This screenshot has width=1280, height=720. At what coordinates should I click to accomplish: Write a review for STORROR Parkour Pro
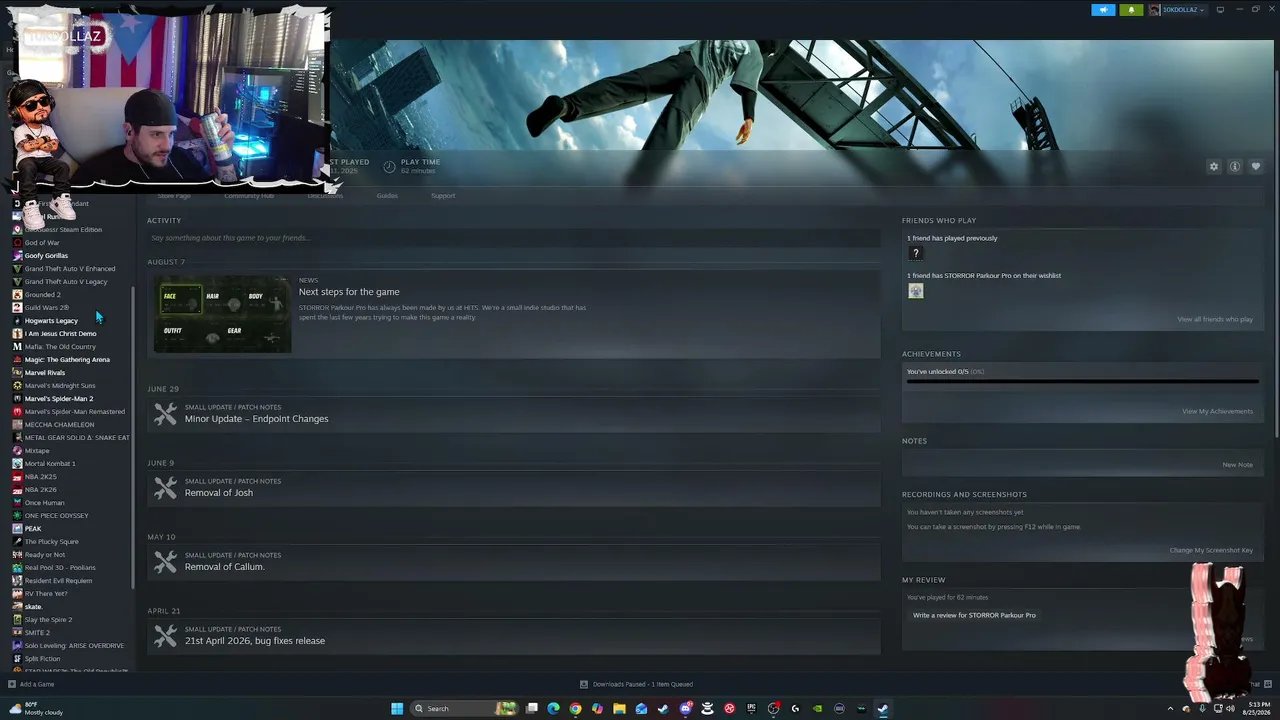tap(974, 615)
